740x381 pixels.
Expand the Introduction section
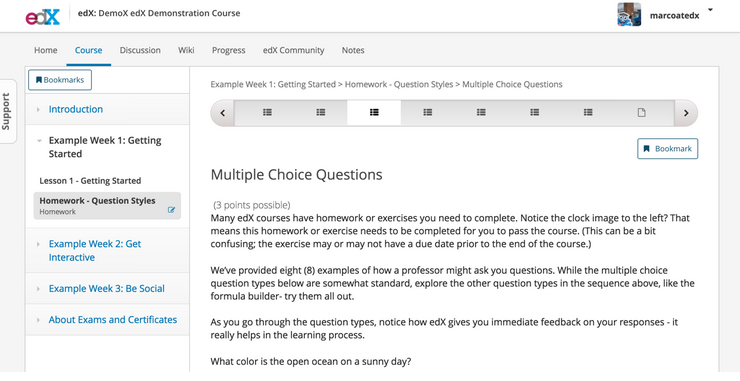click(x=76, y=109)
